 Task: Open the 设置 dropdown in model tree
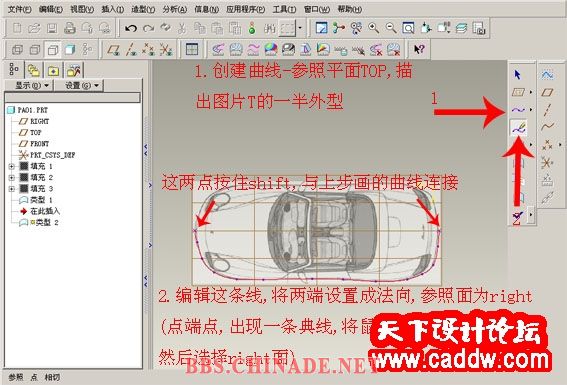(x=80, y=86)
